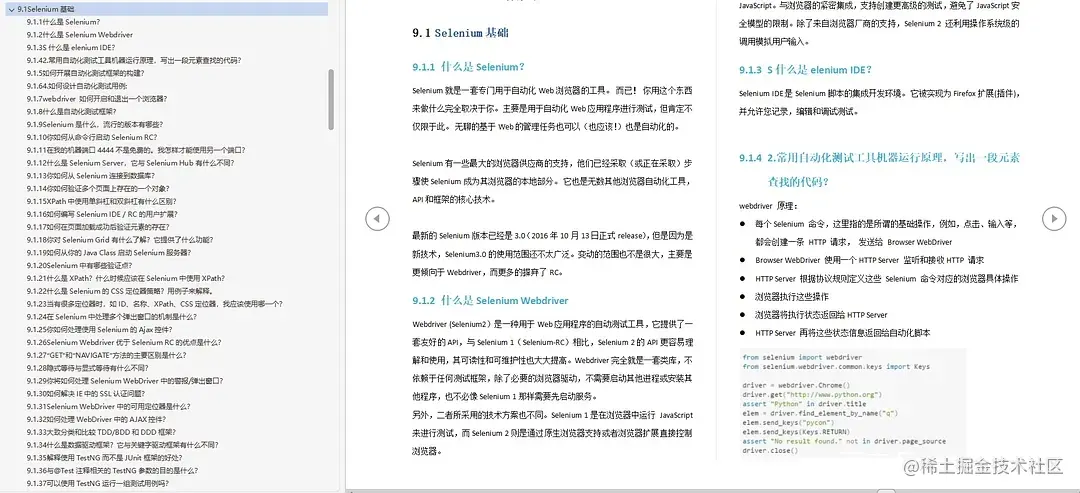Image resolution: width=1080 pixels, height=493 pixels.
Task: Click the outline panel vertical scrollbar
Action: (x=331, y=100)
